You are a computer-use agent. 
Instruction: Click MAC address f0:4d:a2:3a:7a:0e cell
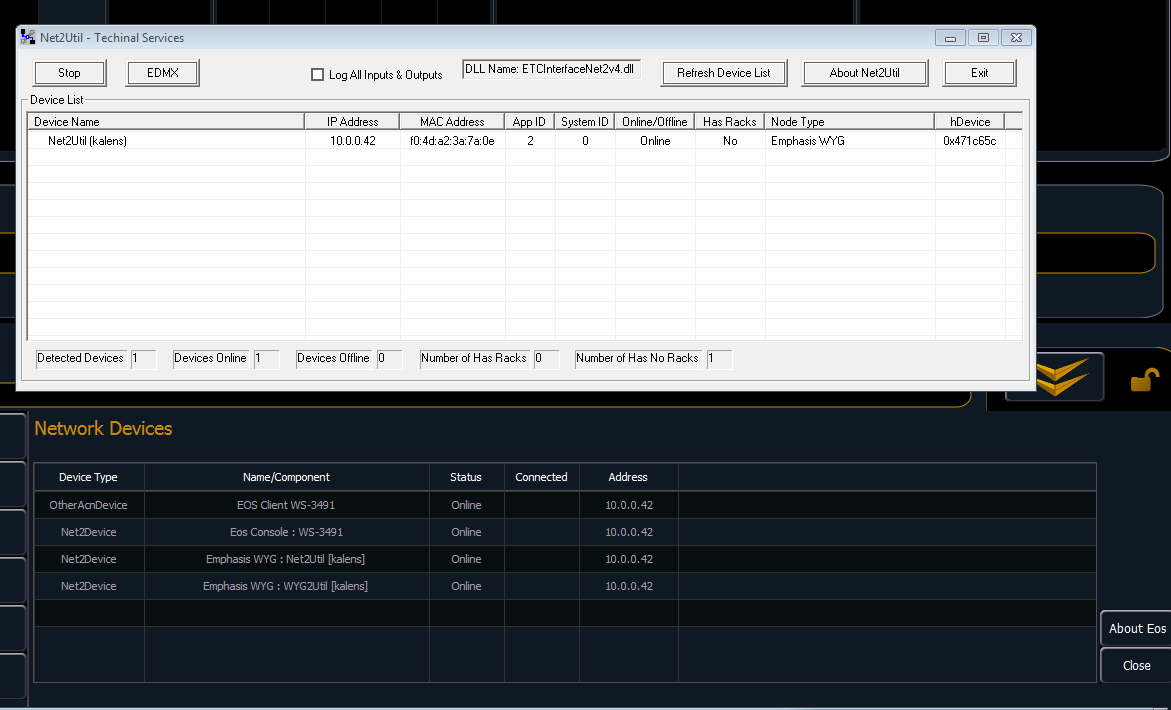(452, 140)
